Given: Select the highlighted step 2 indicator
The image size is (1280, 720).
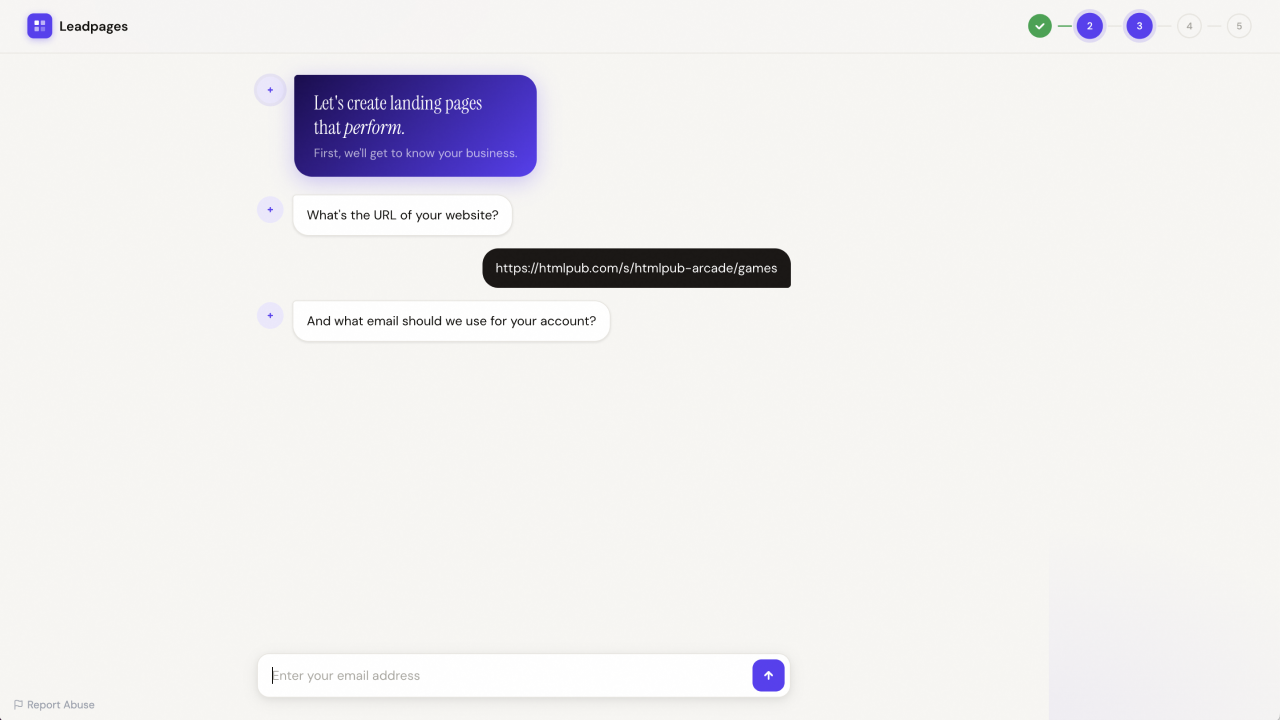Looking at the screenshot, I should 1089,25.
